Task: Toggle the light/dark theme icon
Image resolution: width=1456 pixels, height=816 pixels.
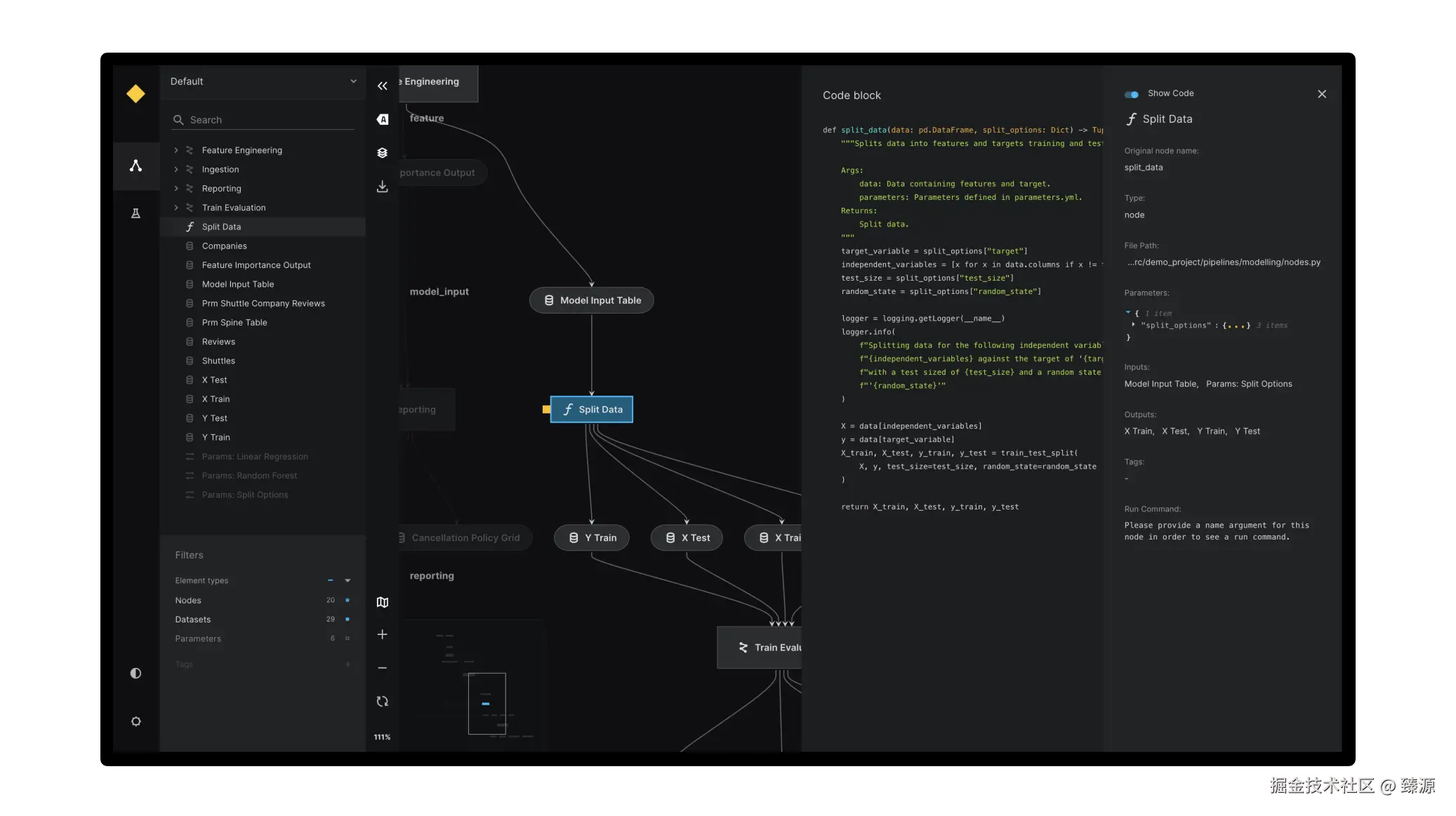Action: (x=135, y=674)
